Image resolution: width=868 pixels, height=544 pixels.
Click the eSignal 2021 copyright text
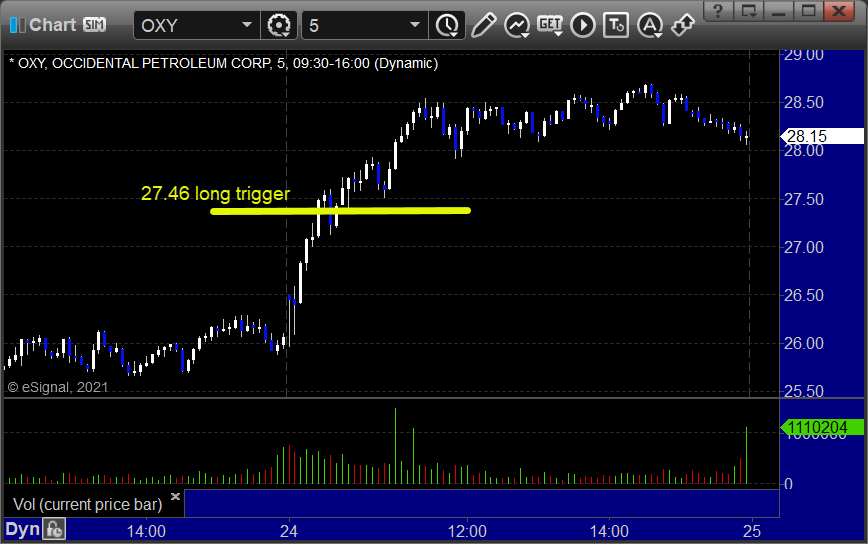pyautogui.click(x=58, y=387)
